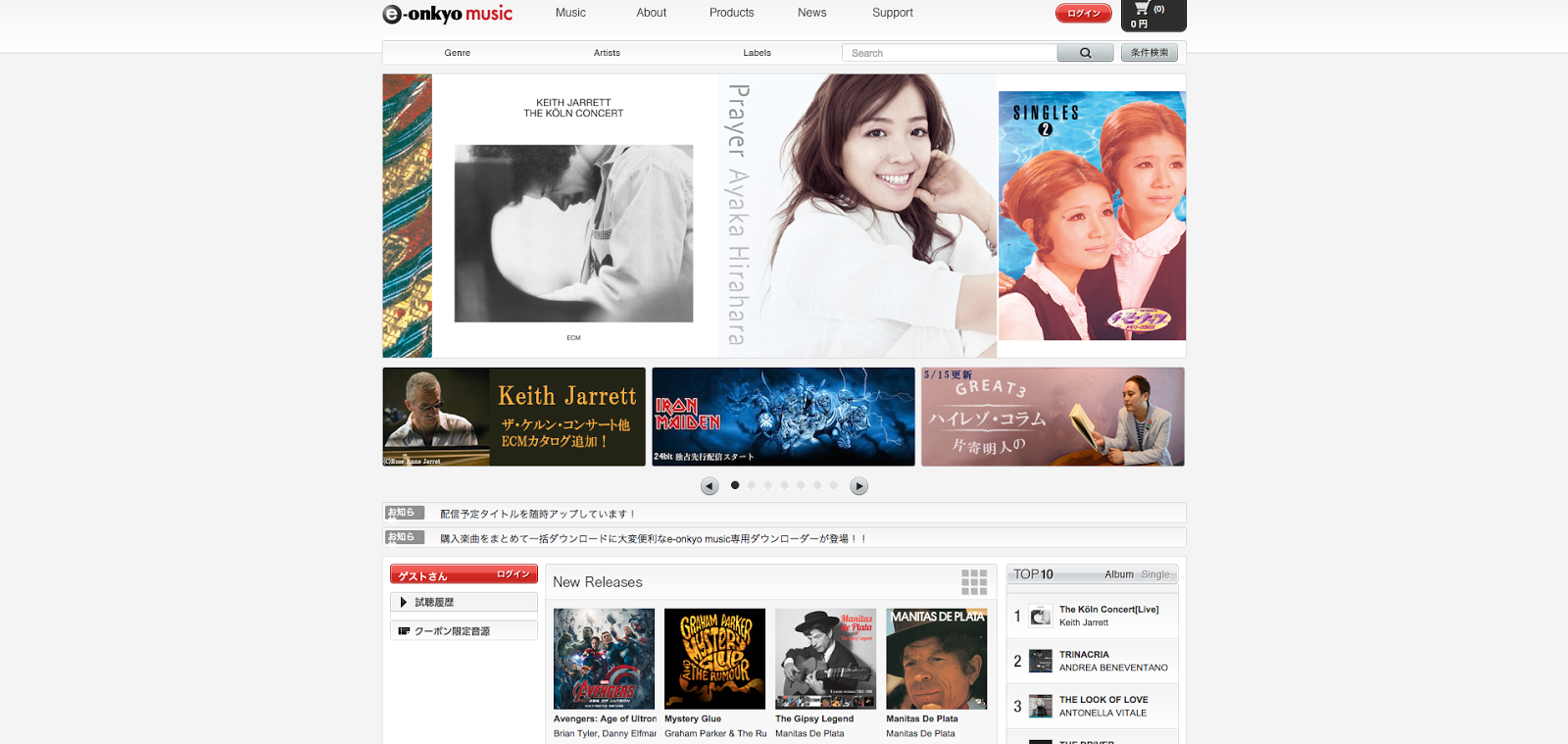Screen dimensions: 1568x744
Task: Select the fourth carousel page dot
Action: point(784,485)
